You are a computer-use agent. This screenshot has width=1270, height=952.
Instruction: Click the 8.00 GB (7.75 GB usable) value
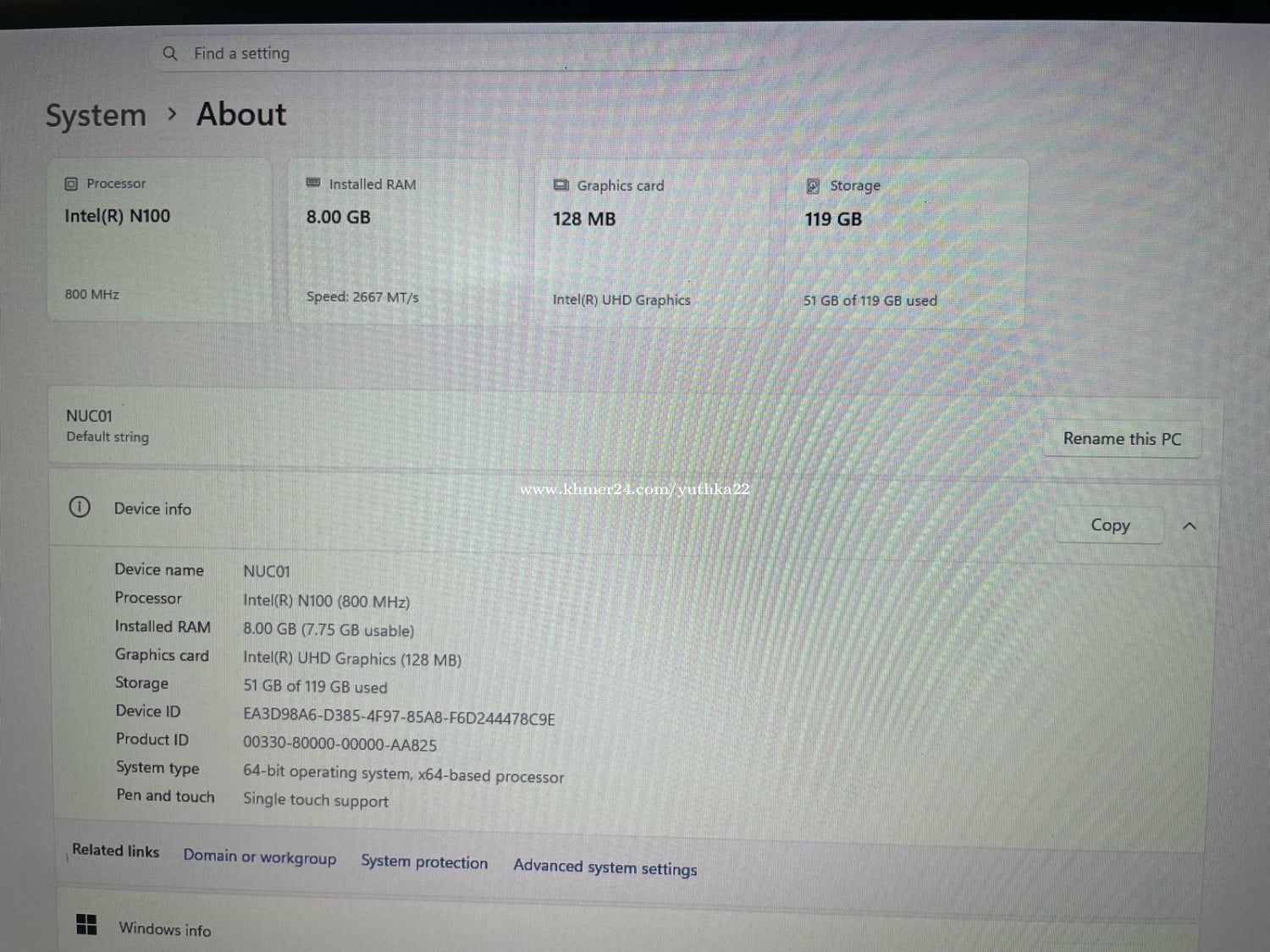329,630
